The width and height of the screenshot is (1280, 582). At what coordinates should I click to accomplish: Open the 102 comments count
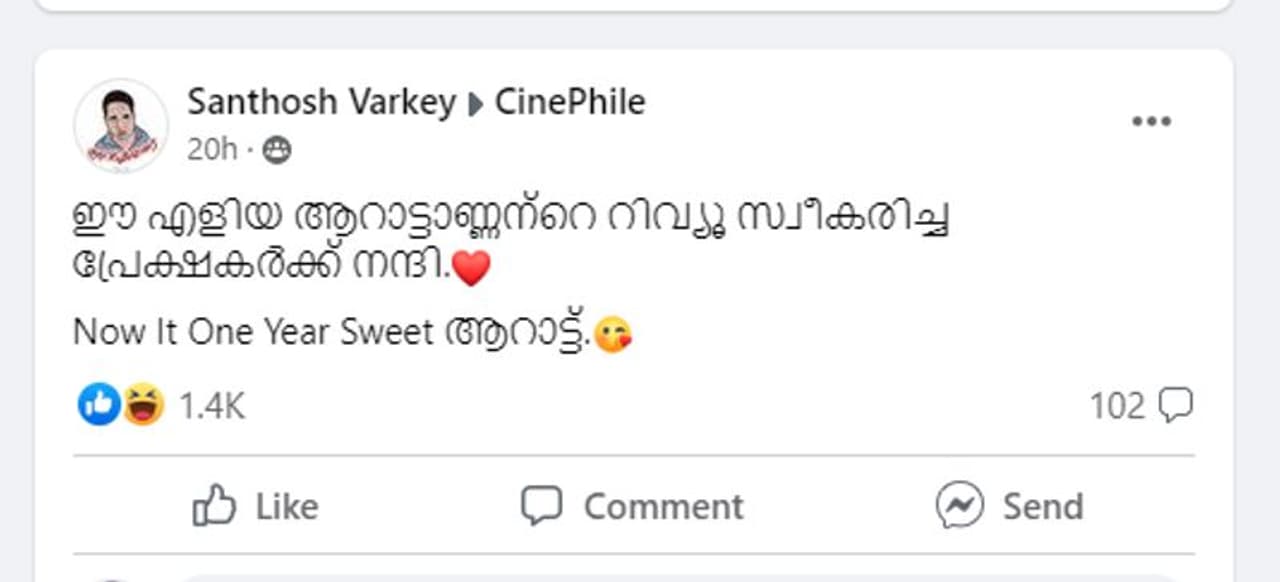[x=1117, y=406]
